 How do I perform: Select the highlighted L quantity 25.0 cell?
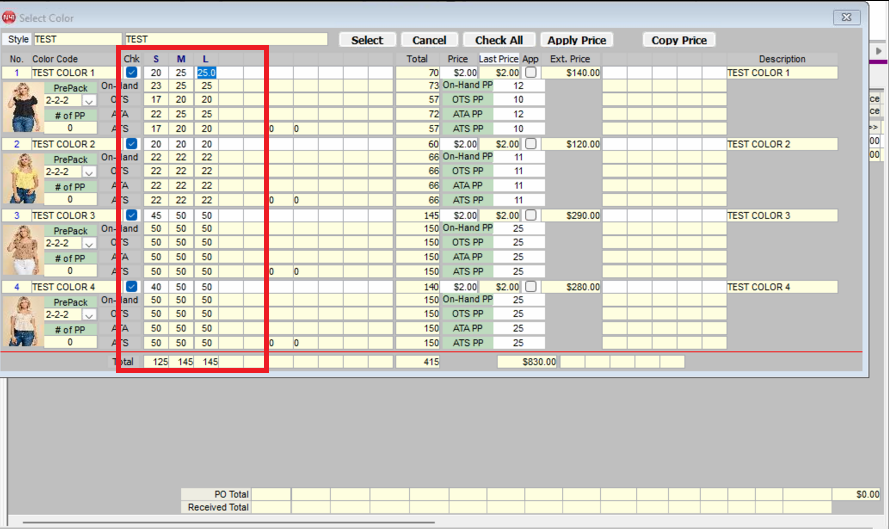pyautogui.click(x=206, y=73)
